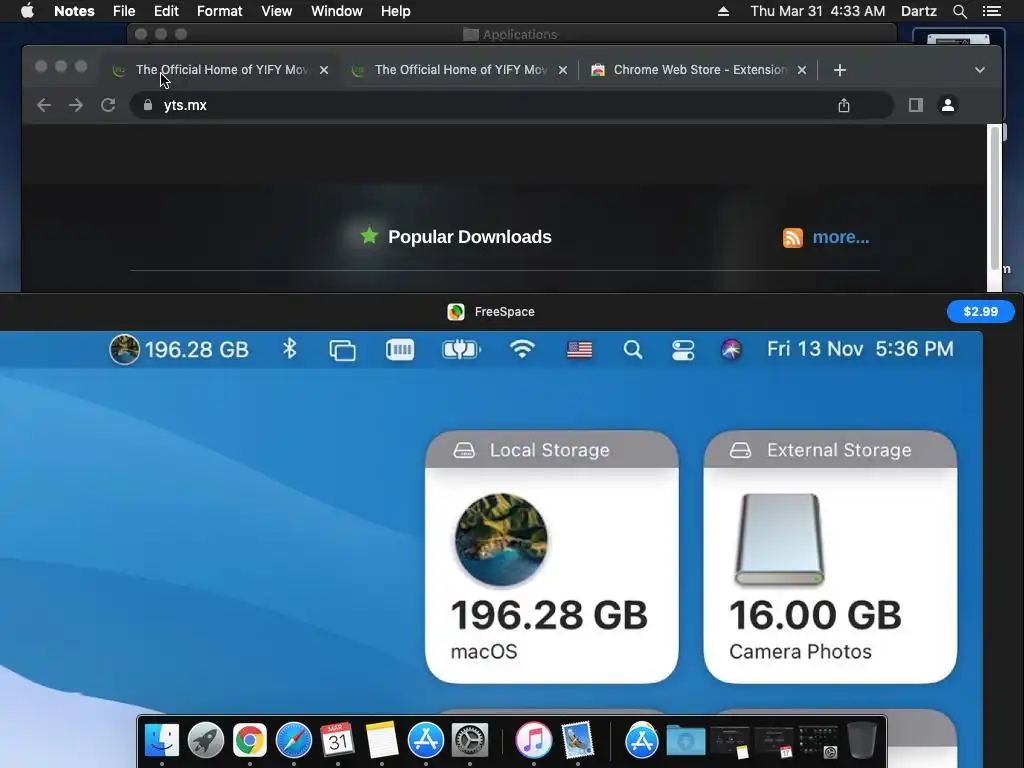
Task: Buy FreeSpace with $2.99 button
Action: (980, 312)
